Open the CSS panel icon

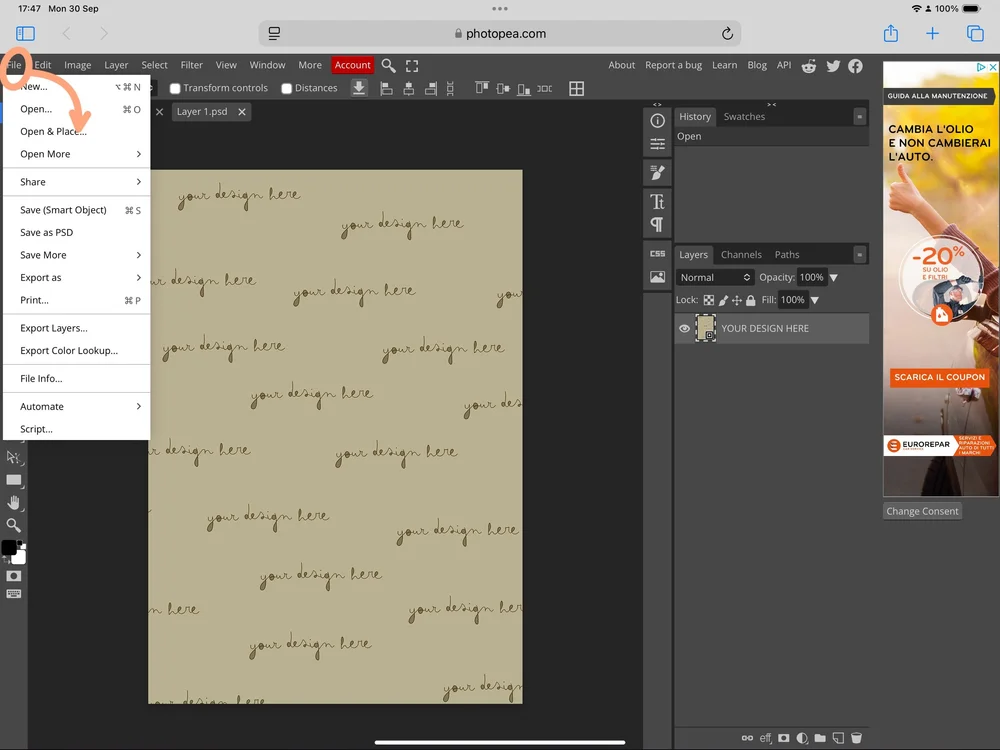pyautogui.click(x=657, y=254)
